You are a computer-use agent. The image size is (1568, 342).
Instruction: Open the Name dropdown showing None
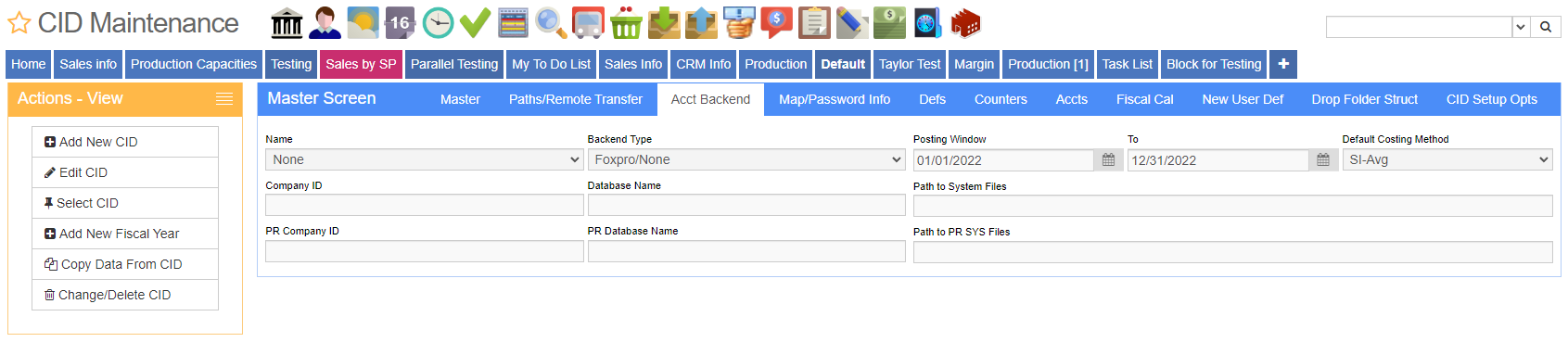click(x=425, y=159)
